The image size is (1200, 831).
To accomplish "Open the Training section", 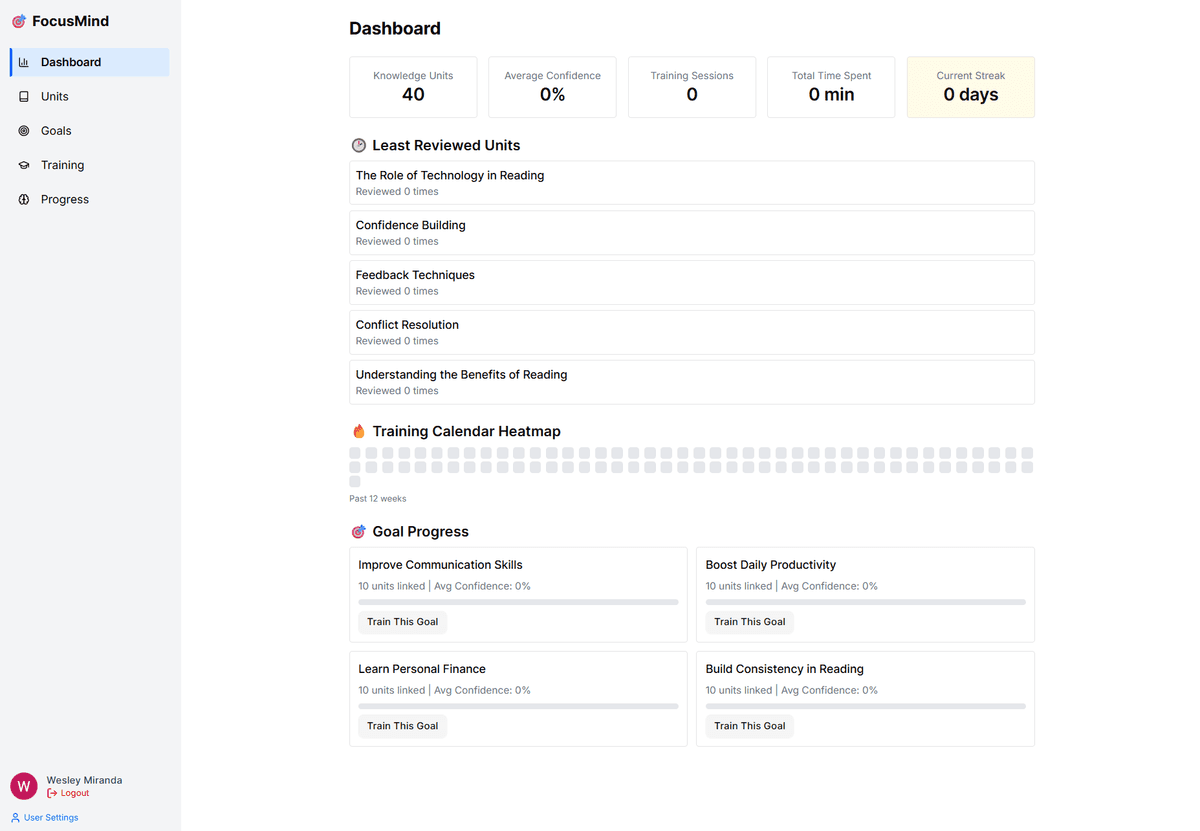I will point(90,165).
